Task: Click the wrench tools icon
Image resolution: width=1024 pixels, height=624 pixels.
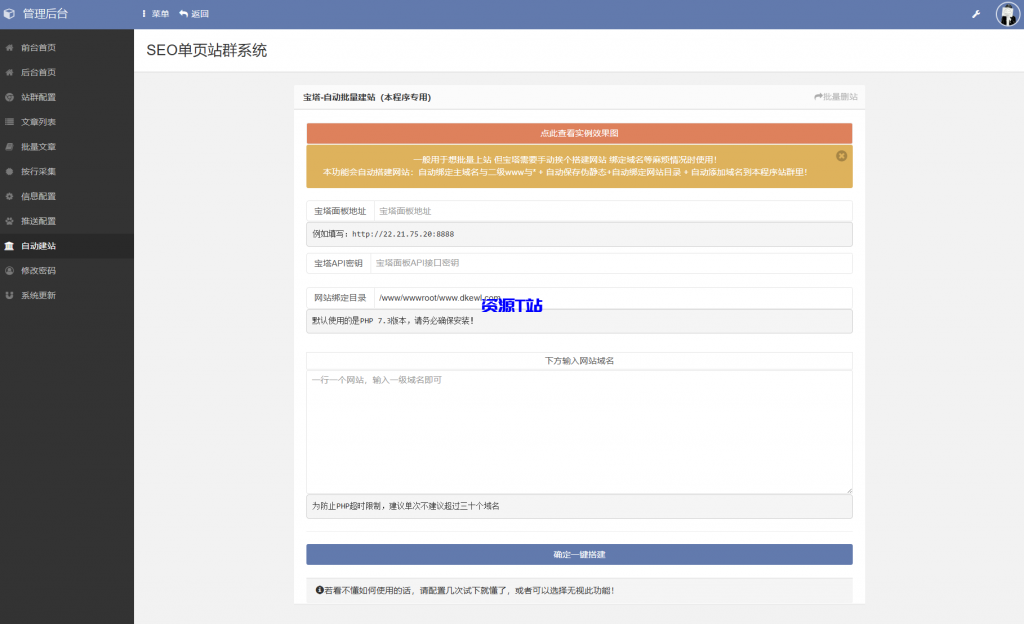Action: [975, 14]
